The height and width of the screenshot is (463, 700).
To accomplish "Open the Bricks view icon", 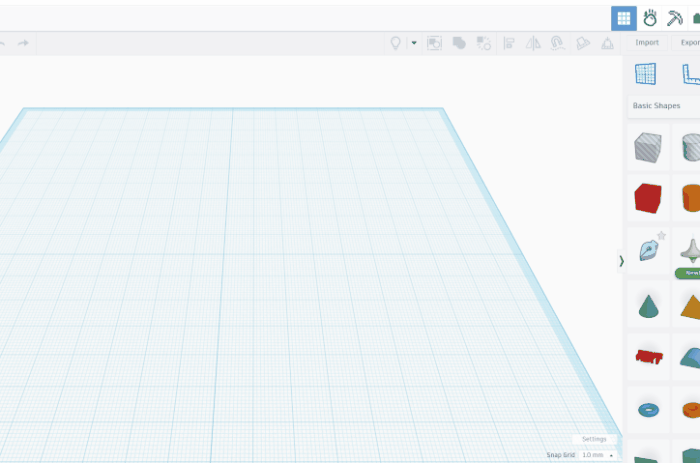I will pos(694,18).
